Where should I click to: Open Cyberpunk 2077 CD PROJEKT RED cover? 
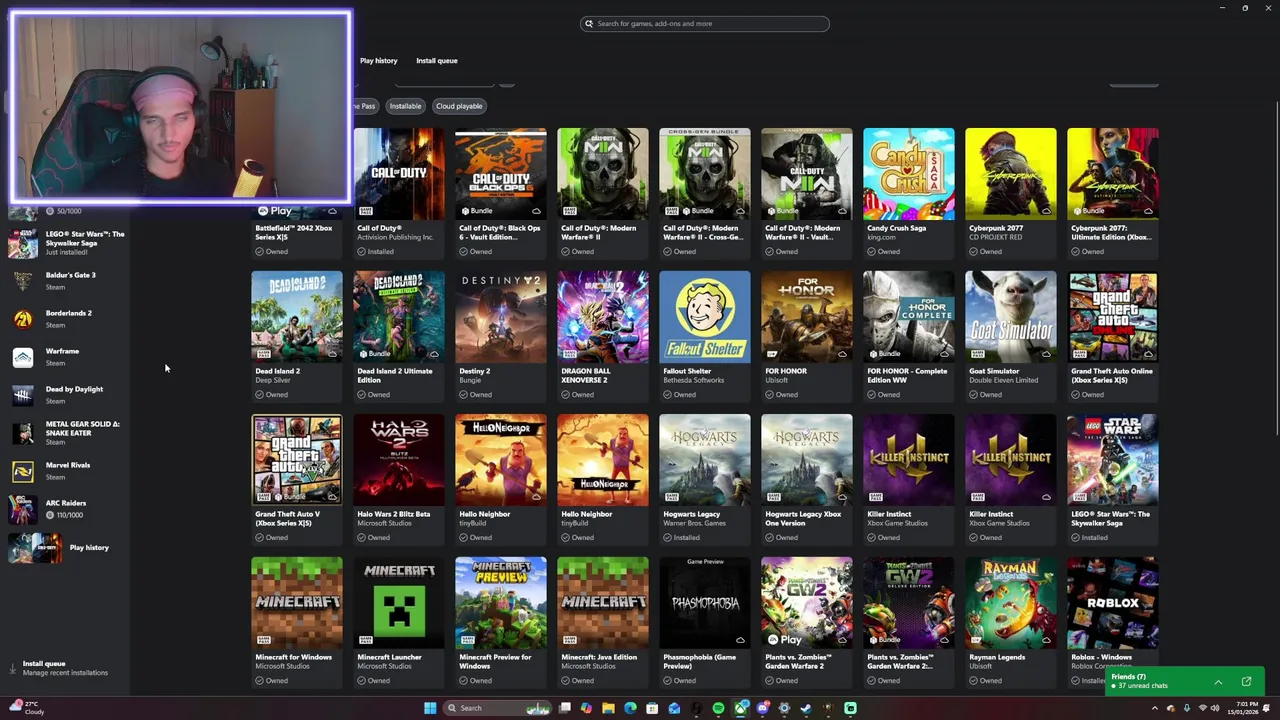pos(1011,174)
